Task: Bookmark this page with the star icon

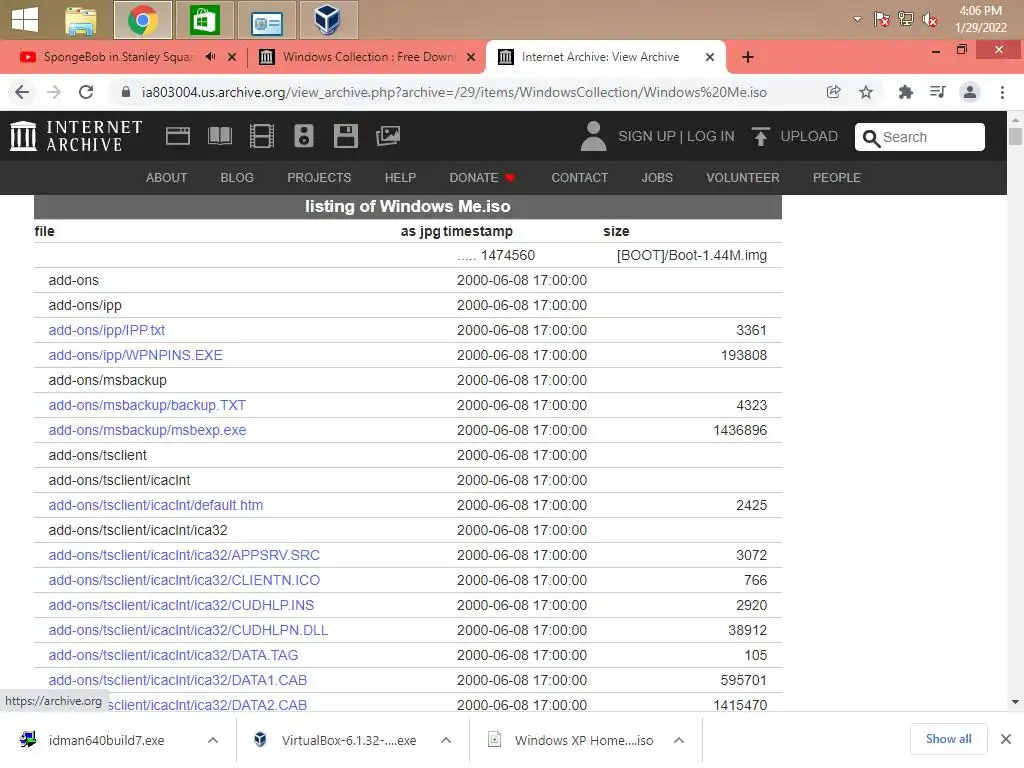Action: click(x=866, y=92)
